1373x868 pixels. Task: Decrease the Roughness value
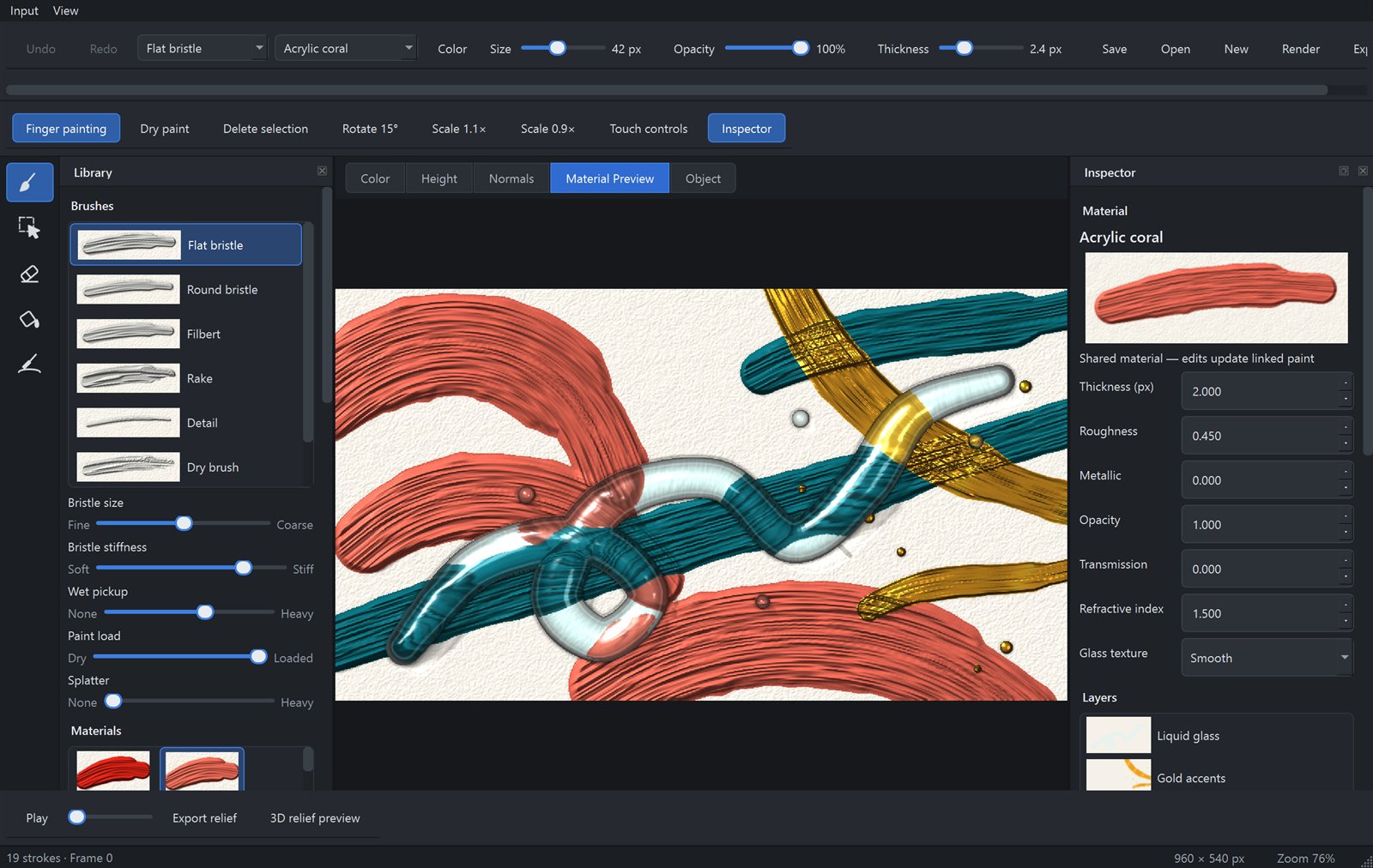coord(1346,443)
